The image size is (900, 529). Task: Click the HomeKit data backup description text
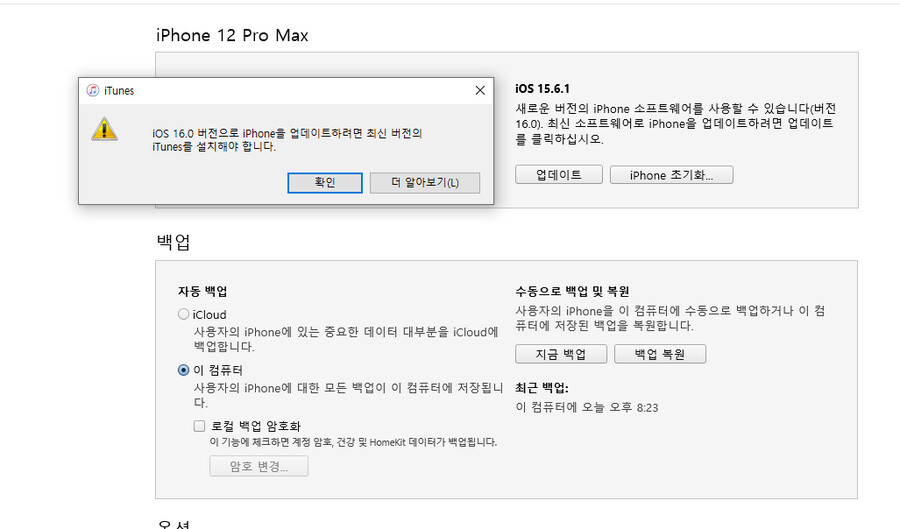[353, 442]
